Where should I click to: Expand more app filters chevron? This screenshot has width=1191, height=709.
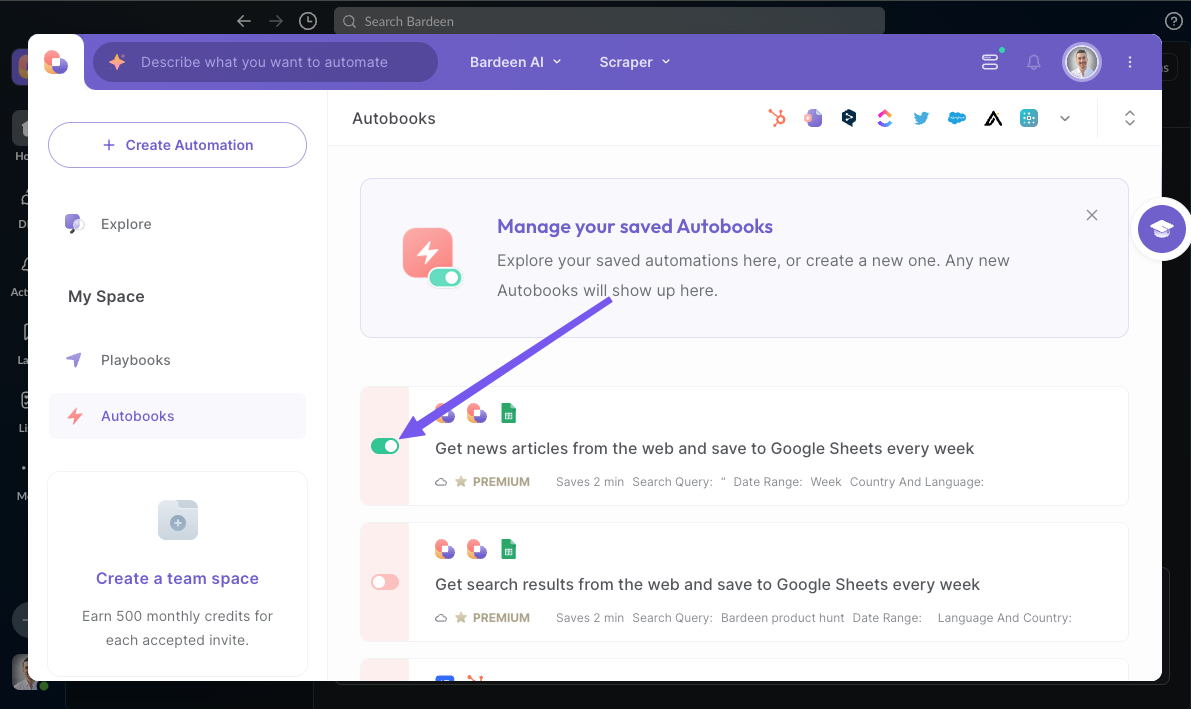point(1065,119)
